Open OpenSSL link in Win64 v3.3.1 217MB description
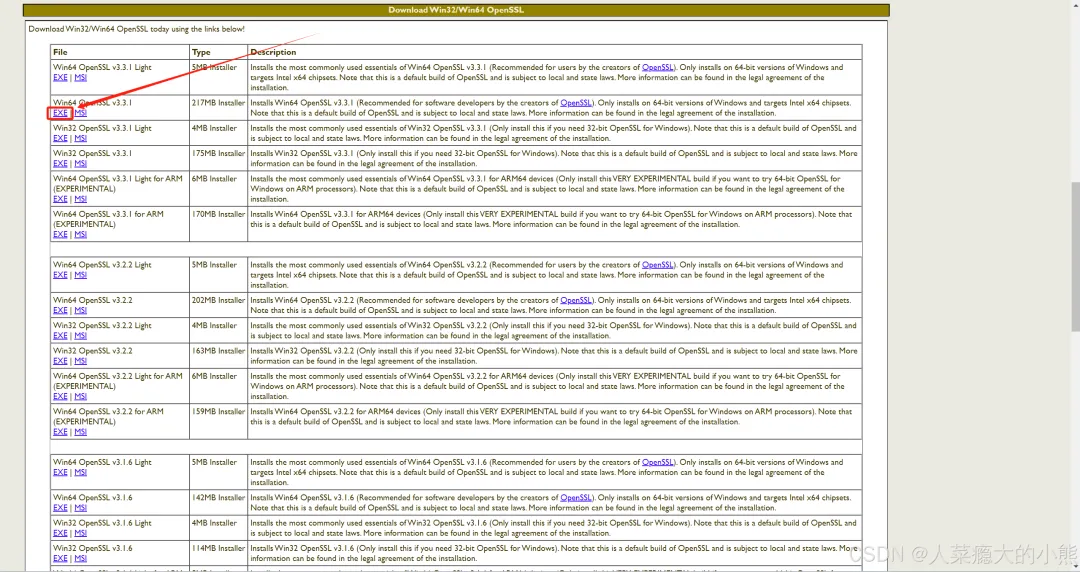Screen dimensions: 1080x572 coord(576,103)
